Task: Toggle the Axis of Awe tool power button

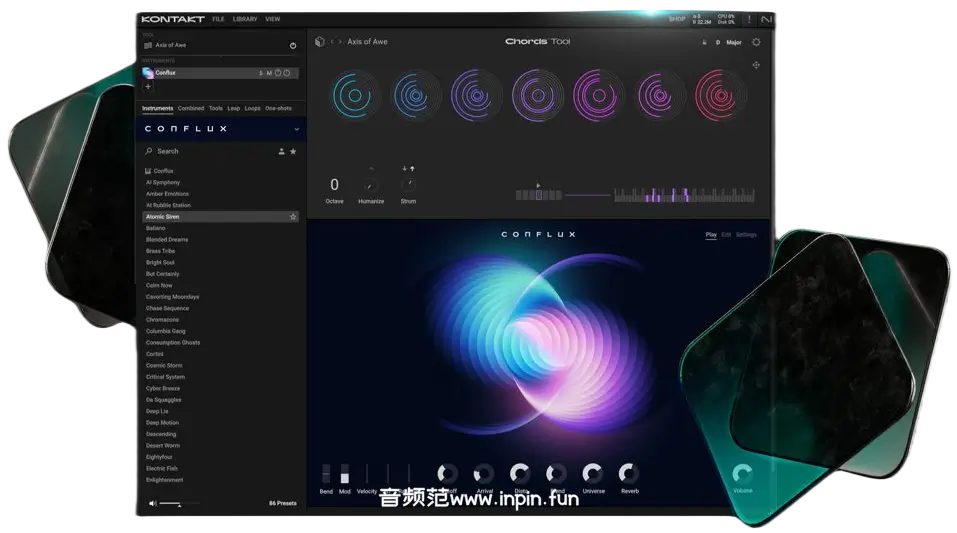Action: [x=293, y=46]
